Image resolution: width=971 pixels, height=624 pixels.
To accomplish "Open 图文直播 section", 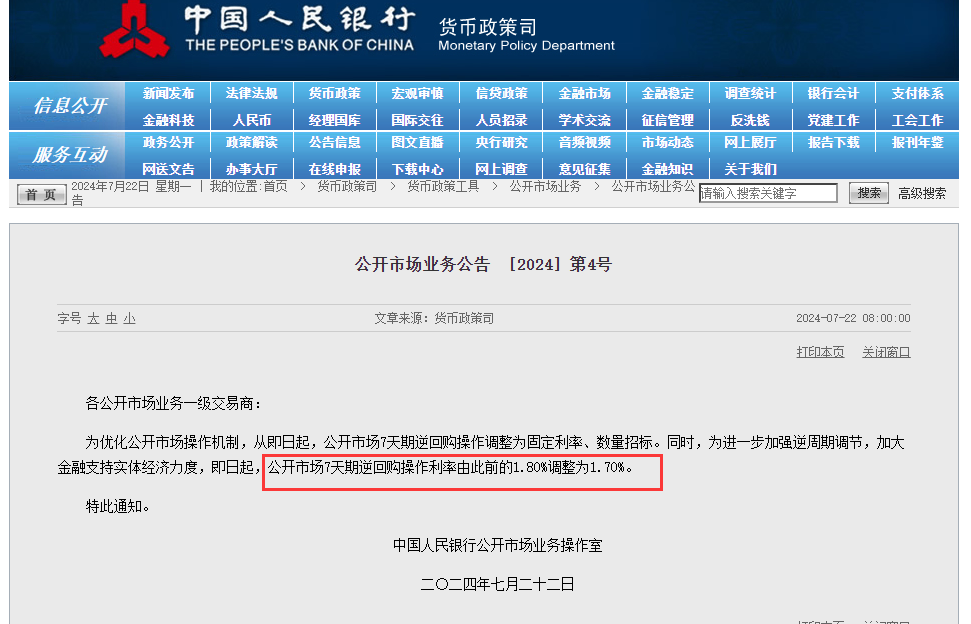I will pos(417,142).
